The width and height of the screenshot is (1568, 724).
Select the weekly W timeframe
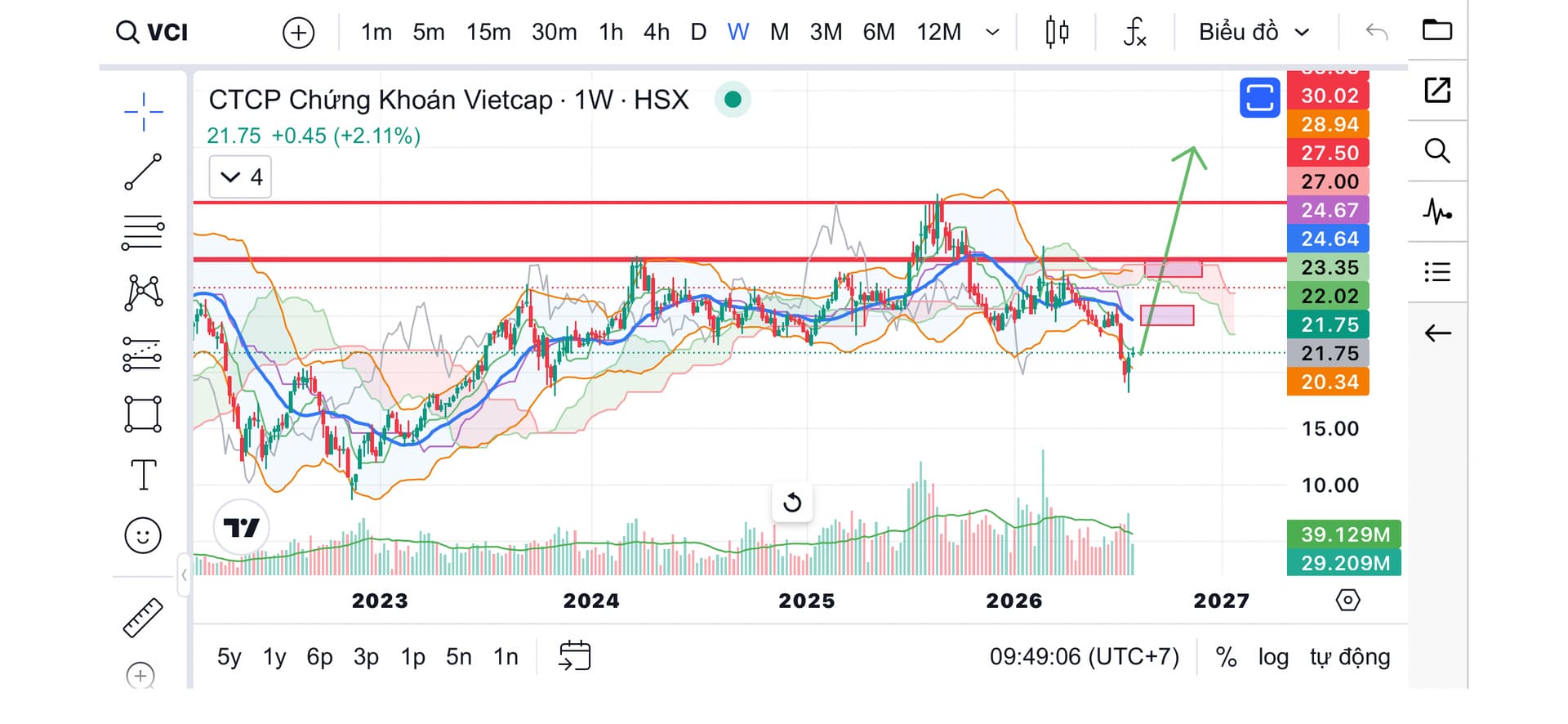[x=738, y=32]
